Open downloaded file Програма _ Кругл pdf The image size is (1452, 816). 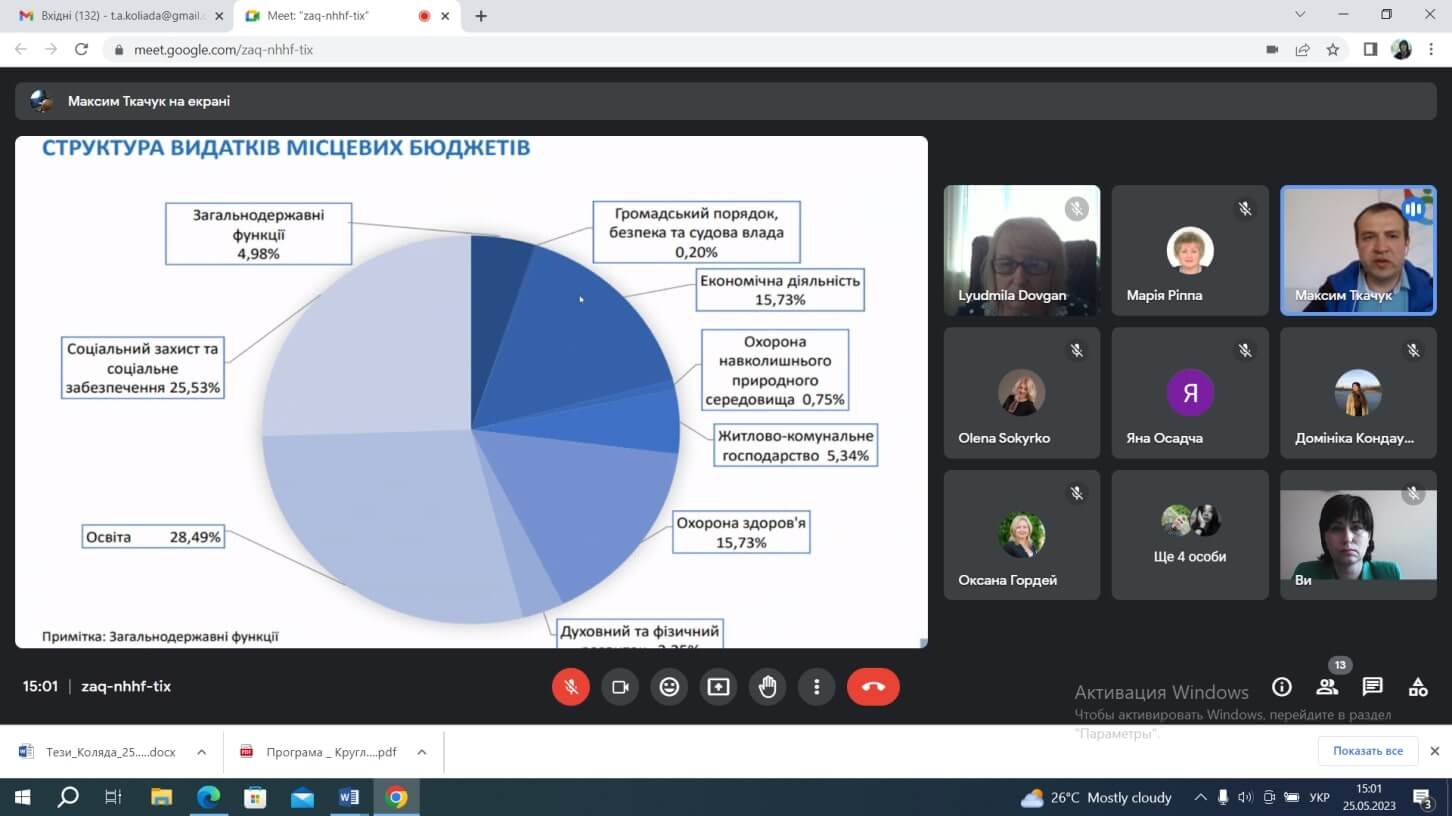pyautogui.click(x=320, y=752)
